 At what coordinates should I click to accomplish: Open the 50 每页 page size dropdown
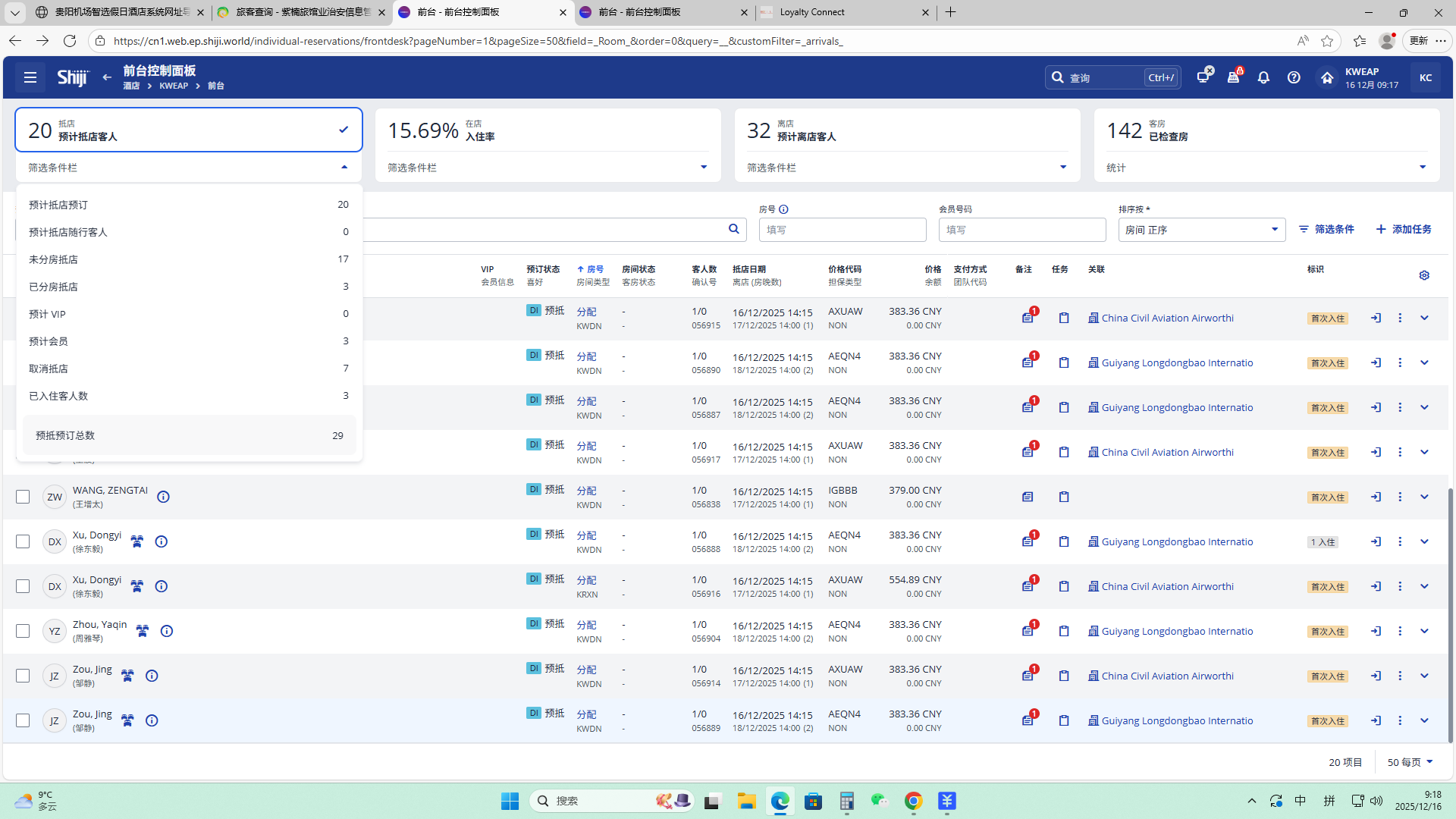click(1410, 762)
